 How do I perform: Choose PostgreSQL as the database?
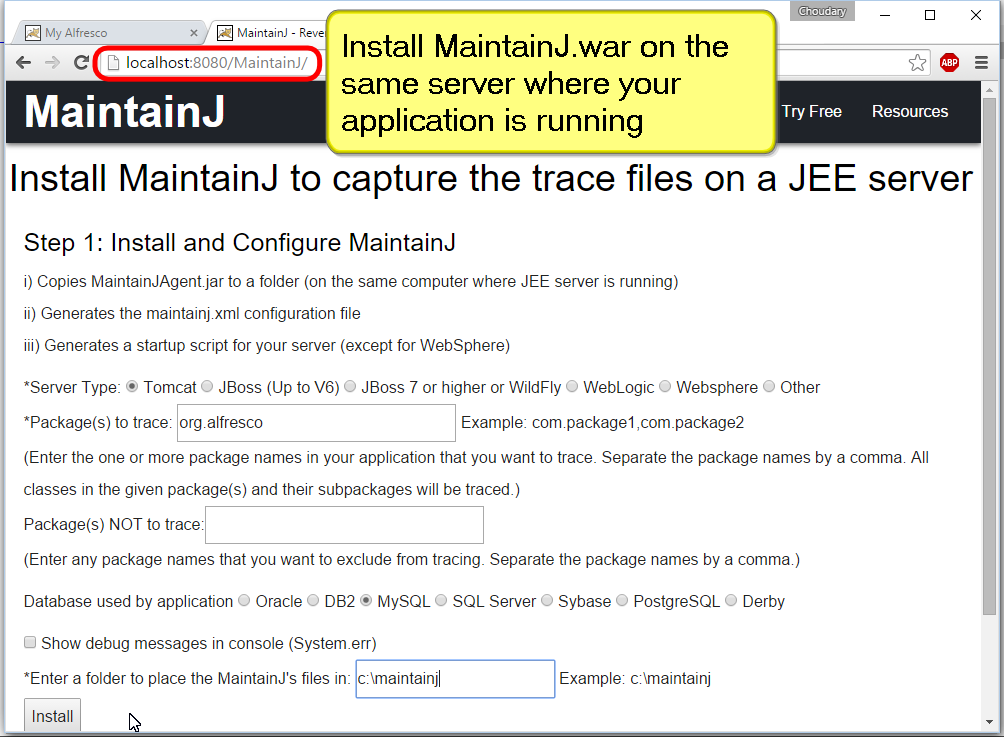coord(622,601)
